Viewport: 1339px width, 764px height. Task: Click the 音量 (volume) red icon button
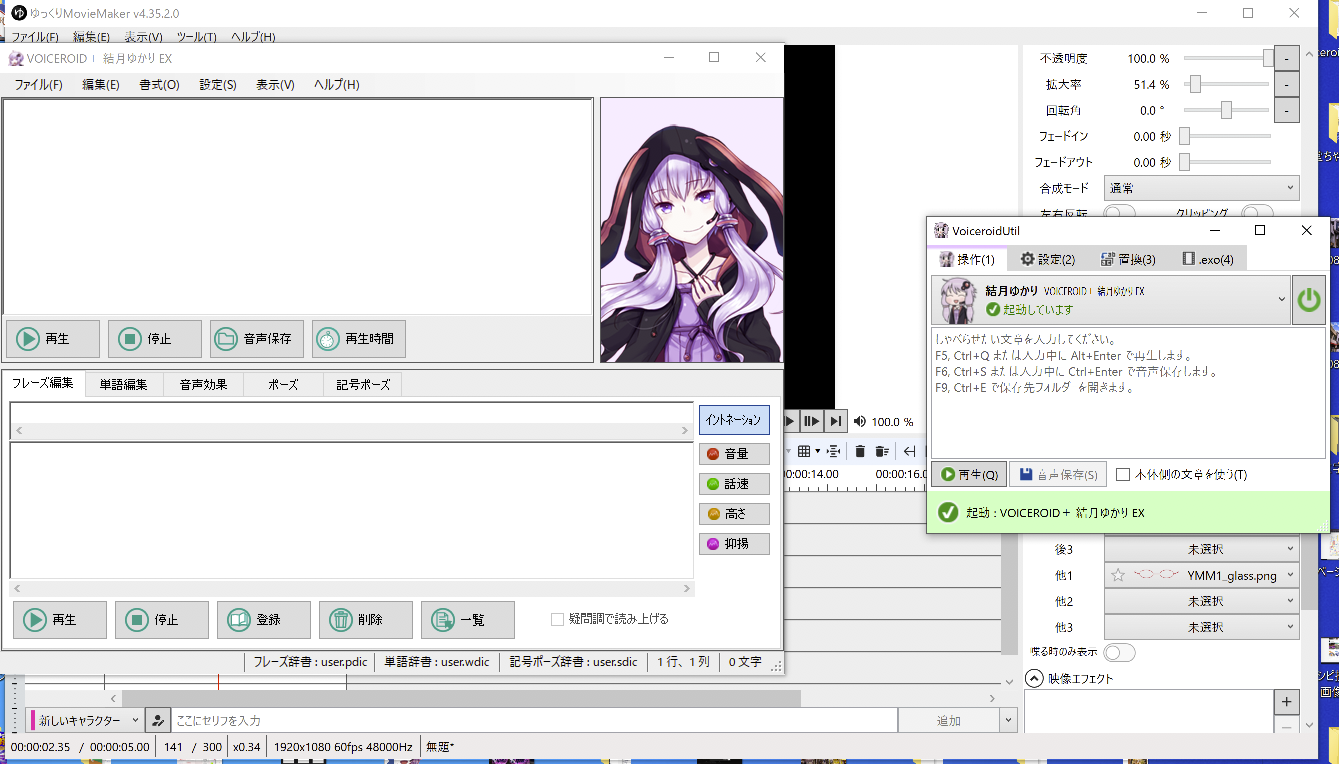coord(734,454)
